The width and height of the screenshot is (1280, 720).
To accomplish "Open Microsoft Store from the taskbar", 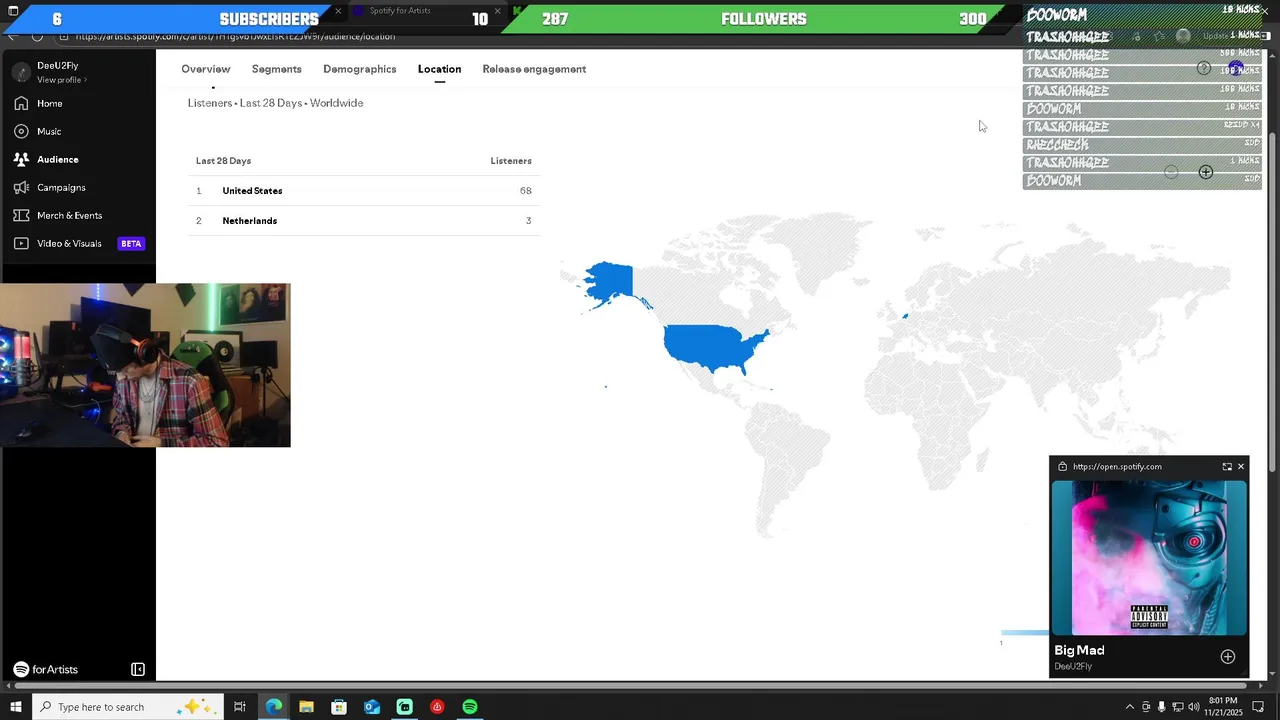I will point(339,707).
